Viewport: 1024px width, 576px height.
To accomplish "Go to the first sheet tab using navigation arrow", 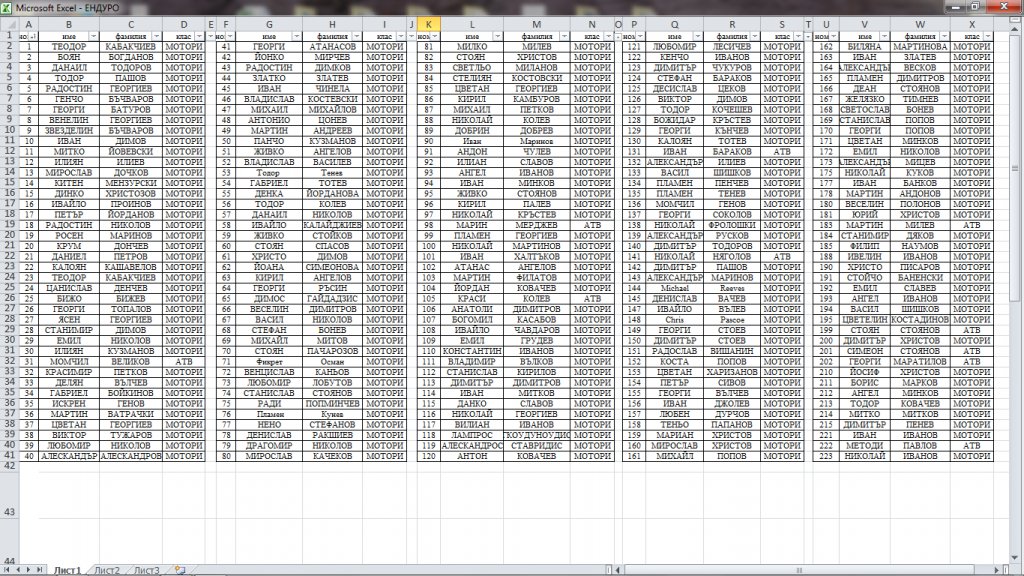I will pos(7,570).
